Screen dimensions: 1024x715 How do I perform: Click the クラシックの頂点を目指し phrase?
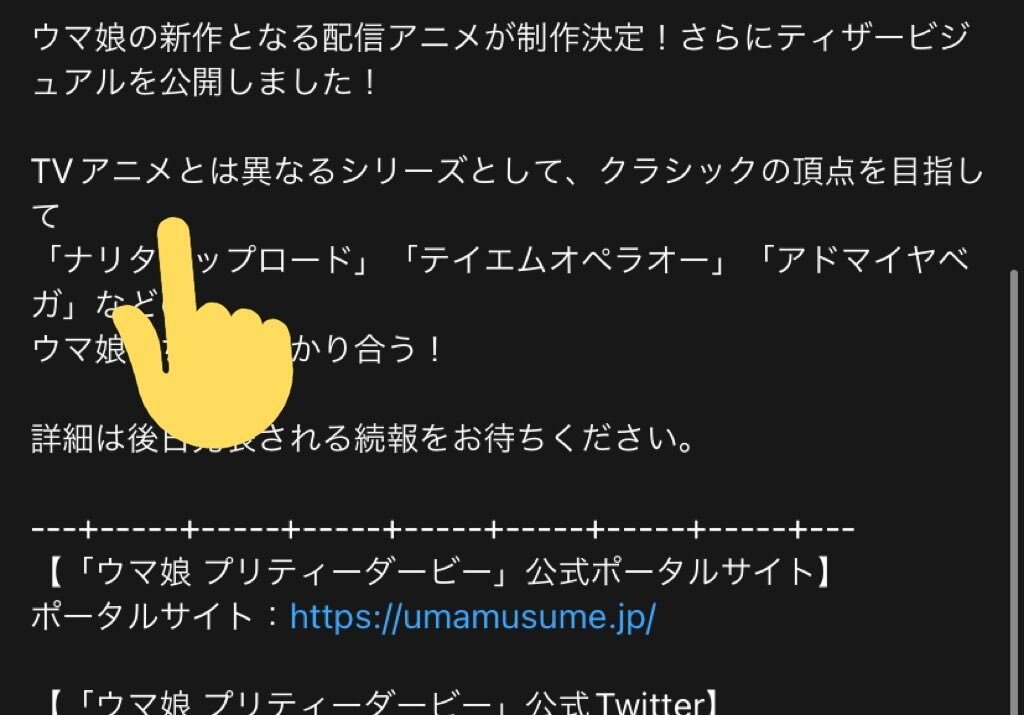point(791,171)
